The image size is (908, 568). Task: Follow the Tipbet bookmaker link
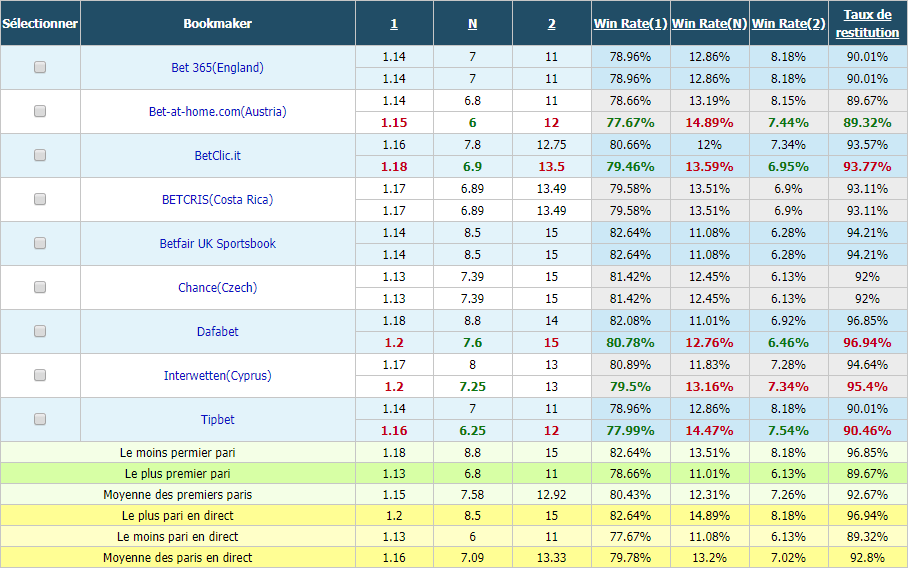pyautogui.click(x=217, y=420)
